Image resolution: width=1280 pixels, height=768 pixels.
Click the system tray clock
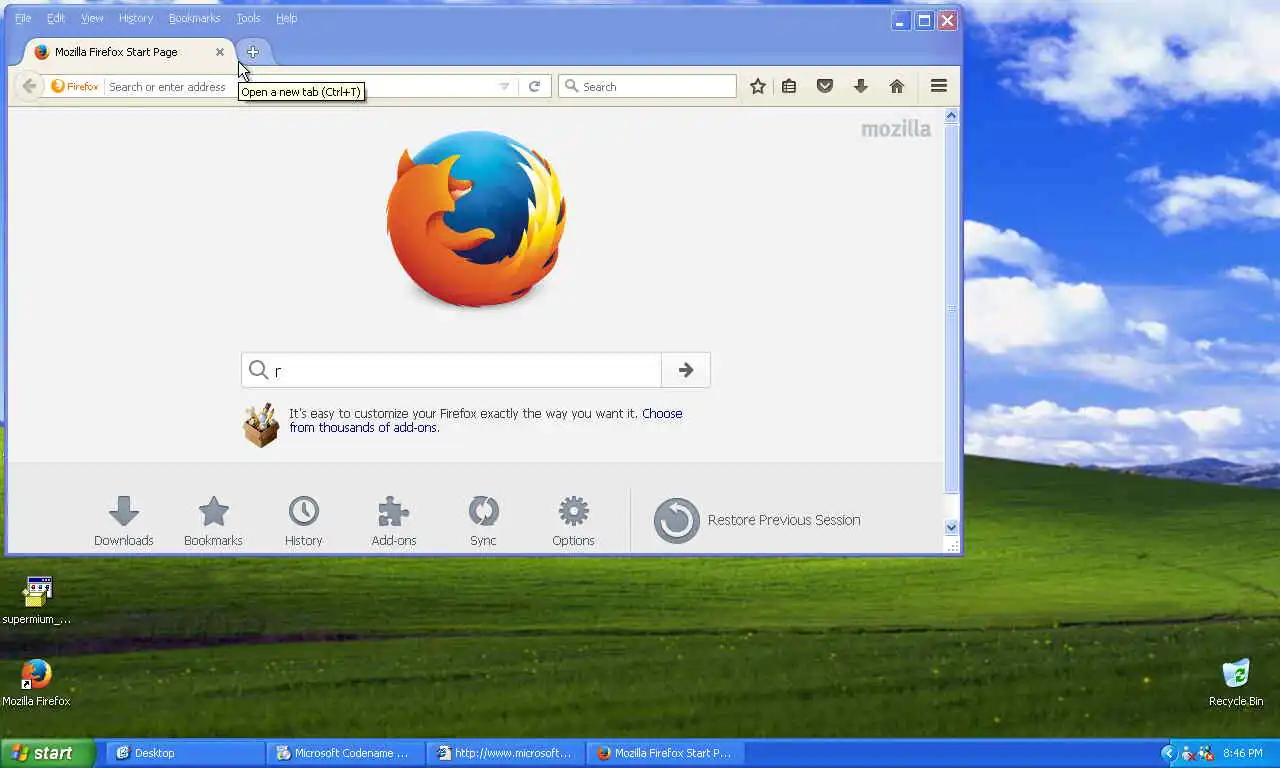[1243, 753]
